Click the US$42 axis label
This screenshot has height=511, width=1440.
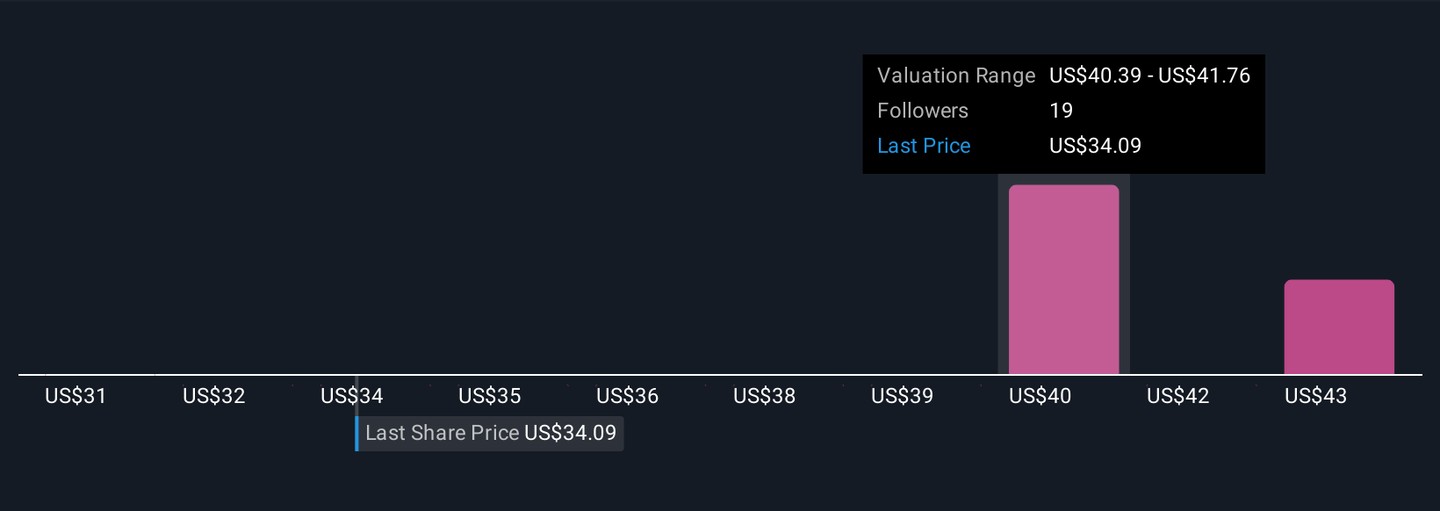[x=1178, y=396]
